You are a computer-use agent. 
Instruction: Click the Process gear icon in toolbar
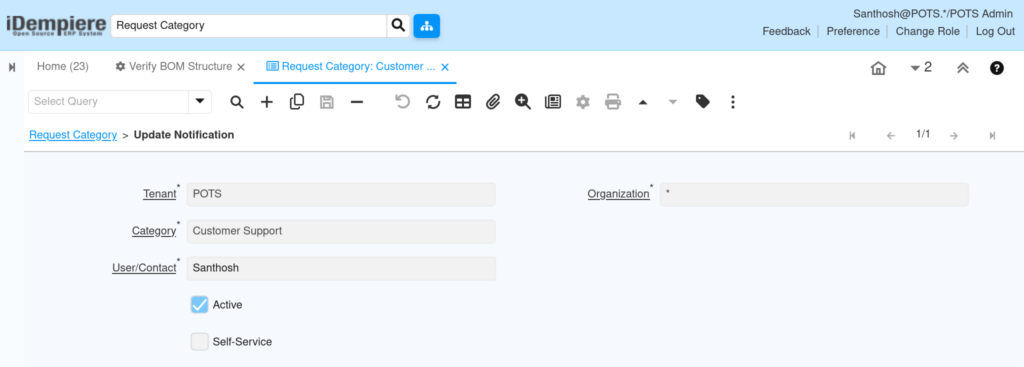click(583, 102)
